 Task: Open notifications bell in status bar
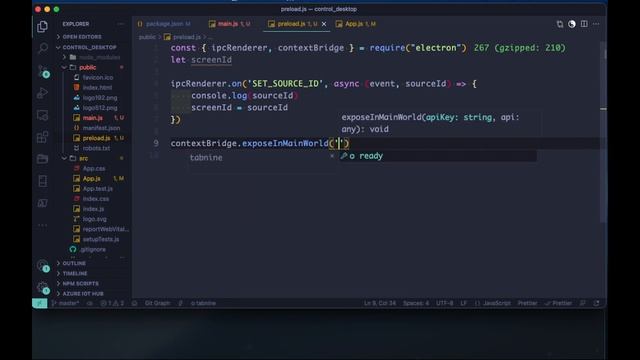point(596,303)
